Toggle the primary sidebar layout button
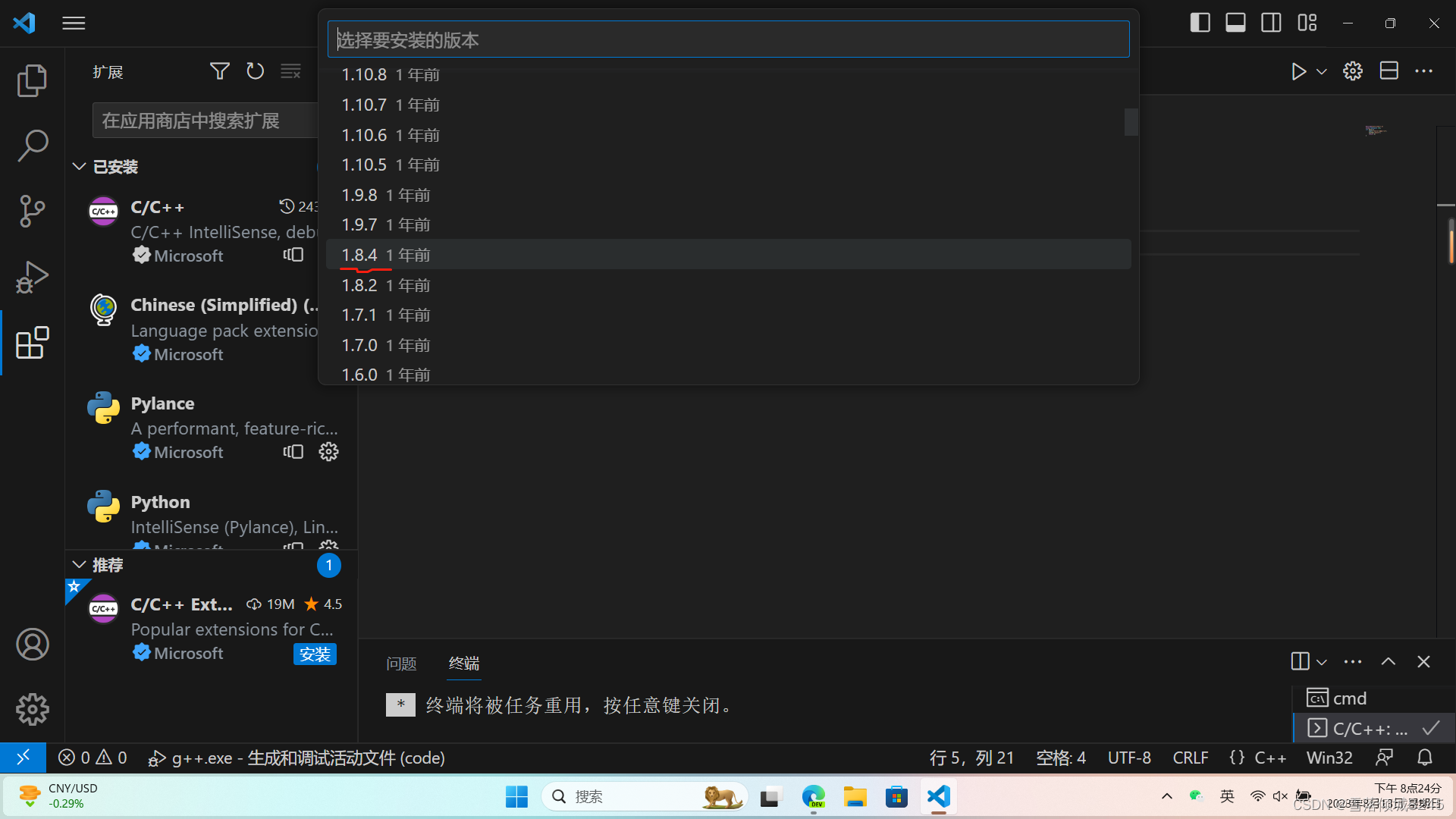 pos(1200,23)
